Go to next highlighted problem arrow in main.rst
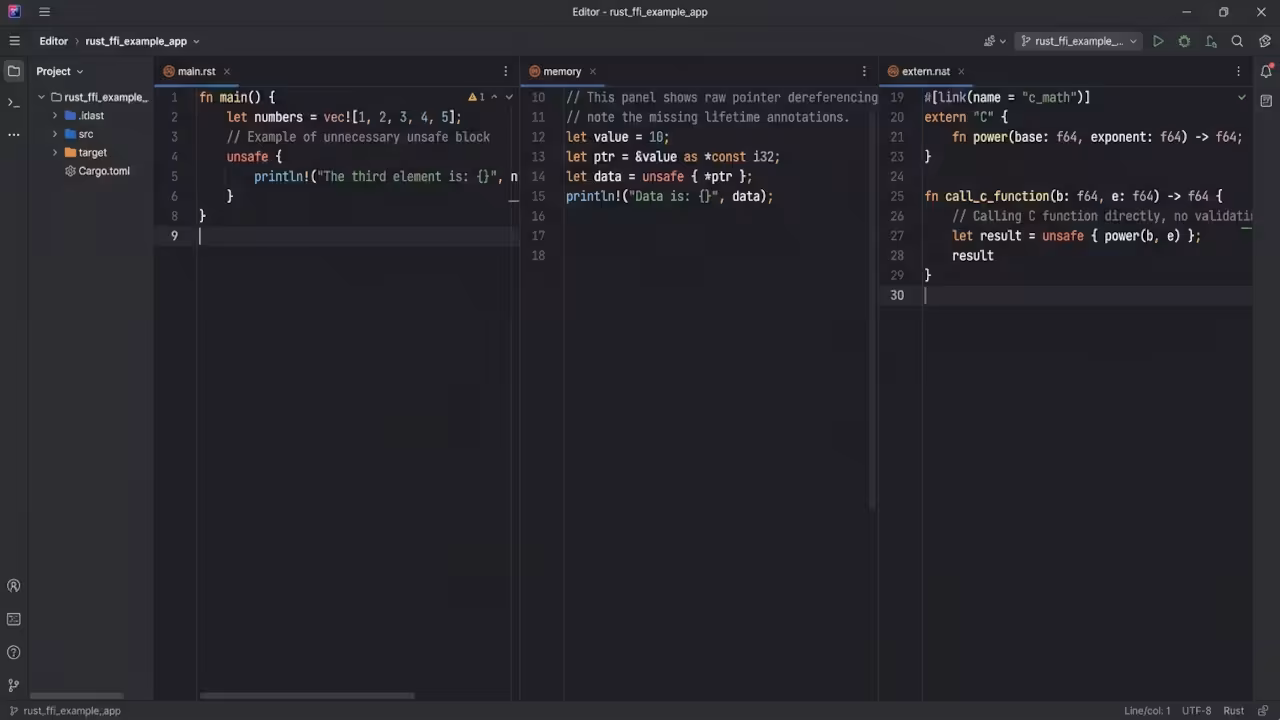Screen dimensions: 1280x720 click(509, 97)
